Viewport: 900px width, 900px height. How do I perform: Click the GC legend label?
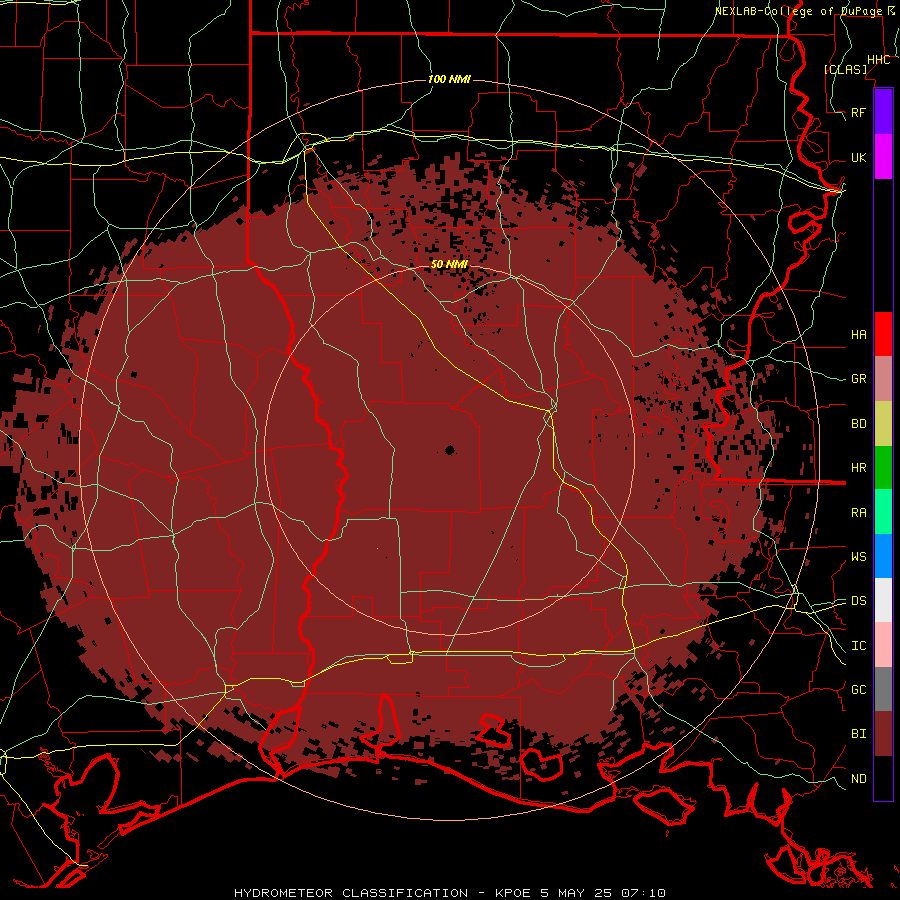[x=858, y=690]
